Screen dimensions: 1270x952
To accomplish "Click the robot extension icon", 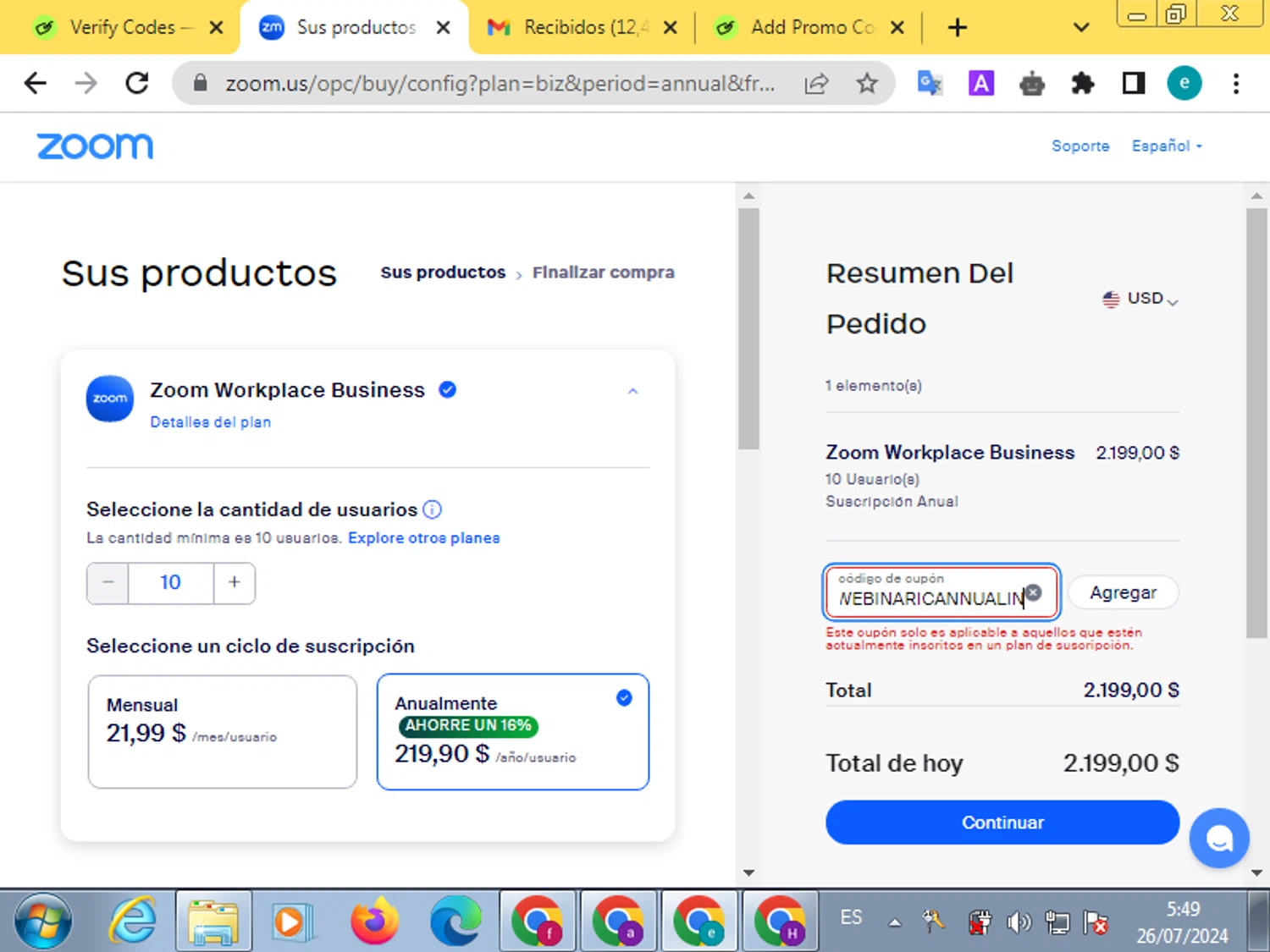I will pyautogui.click(x=1031, y=83).
